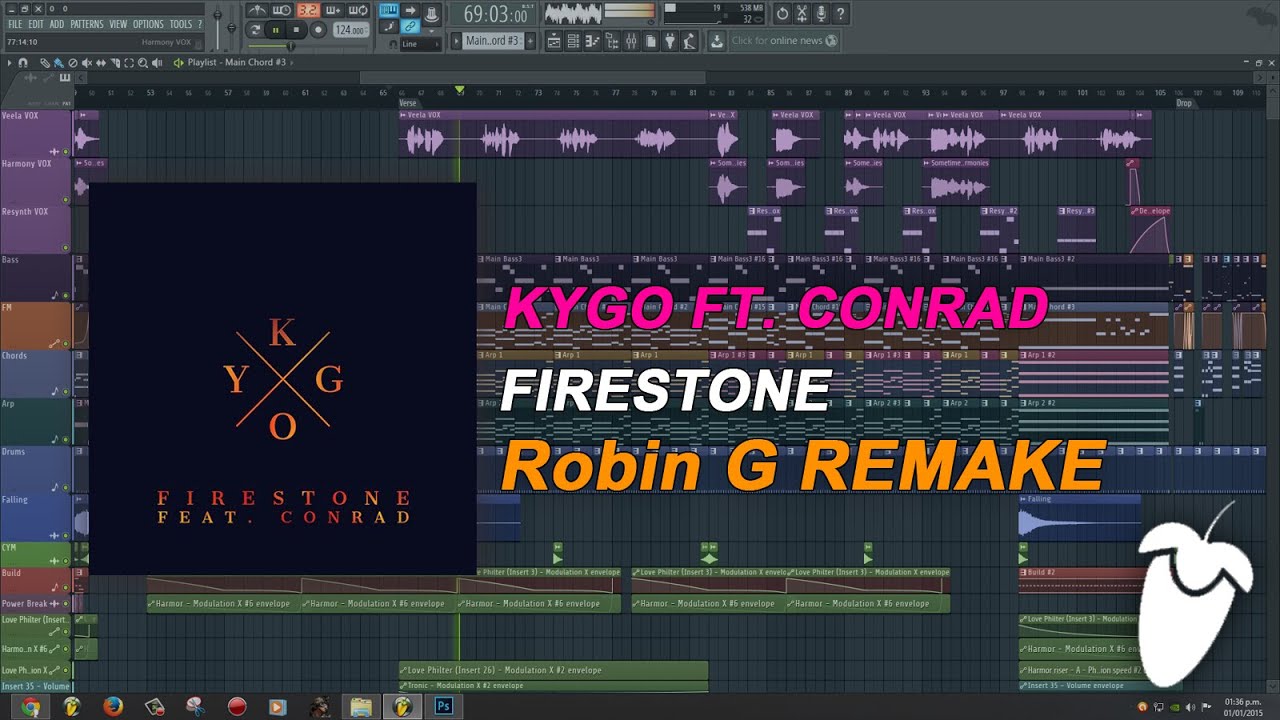
Task: Click the Verse timeline marker
Action: [408, 103]
